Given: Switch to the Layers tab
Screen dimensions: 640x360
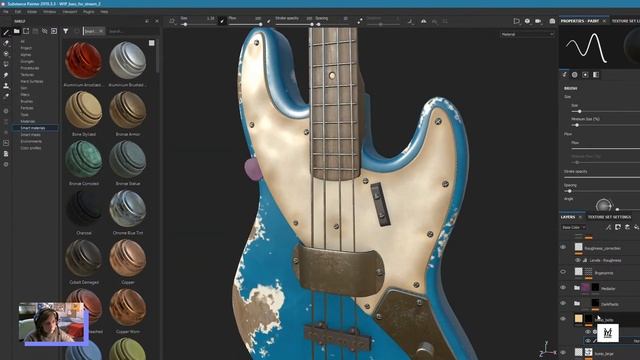Looking at the screenshot, I should [568, 217].
